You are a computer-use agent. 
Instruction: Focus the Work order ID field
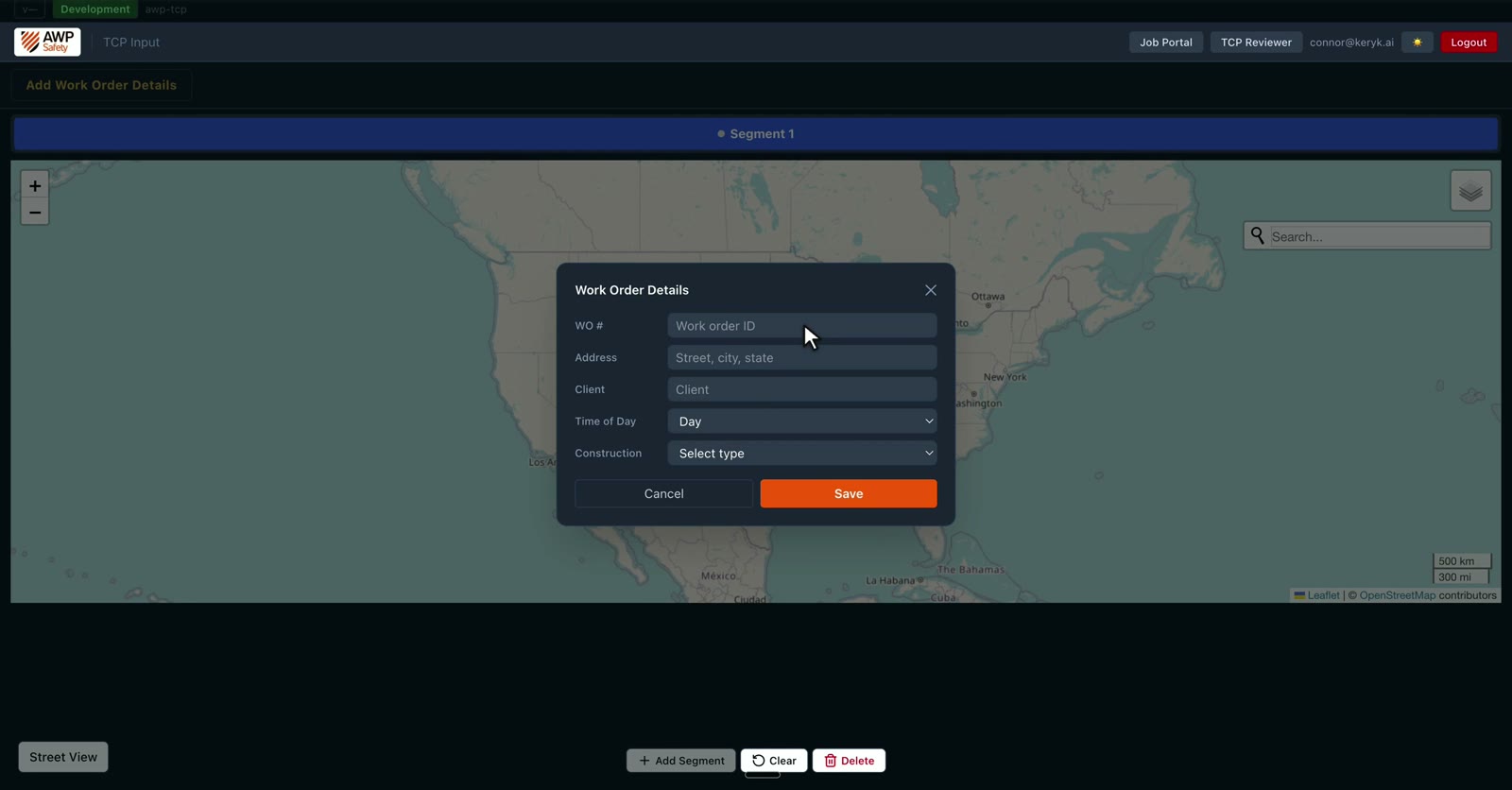click(802, 326)
